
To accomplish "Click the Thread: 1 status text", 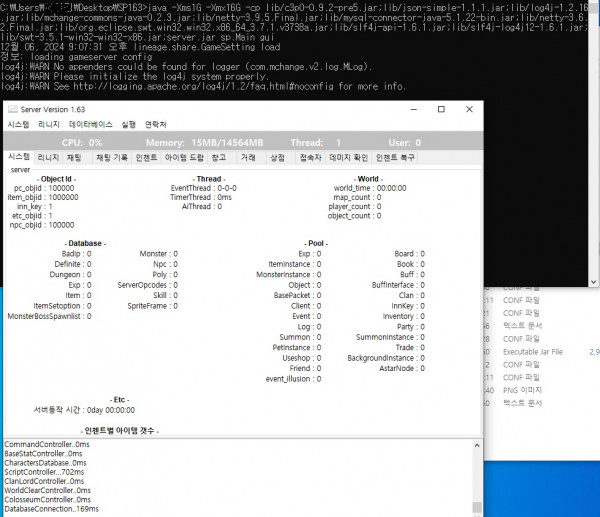I will tap(316, 143).
